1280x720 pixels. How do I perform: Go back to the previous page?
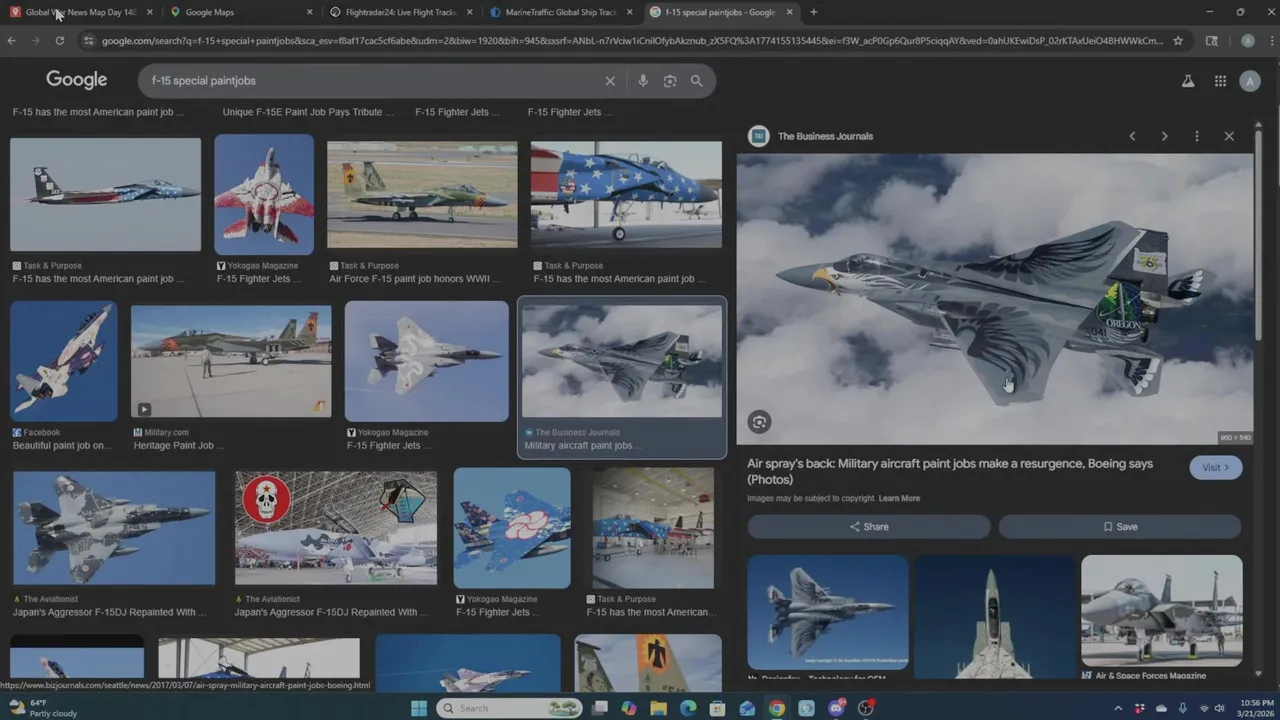coord(11,41)
